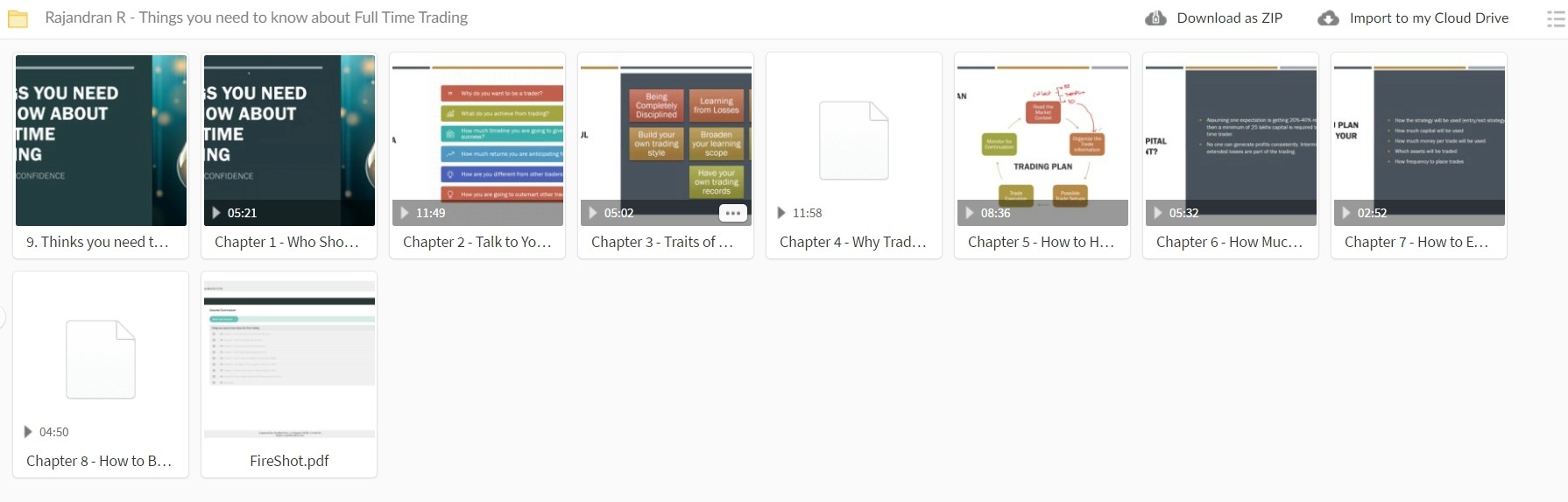The image size is (1568, 502).
Task: Click blank file icon of Chapter 4
Action: (x=854, y=140)
